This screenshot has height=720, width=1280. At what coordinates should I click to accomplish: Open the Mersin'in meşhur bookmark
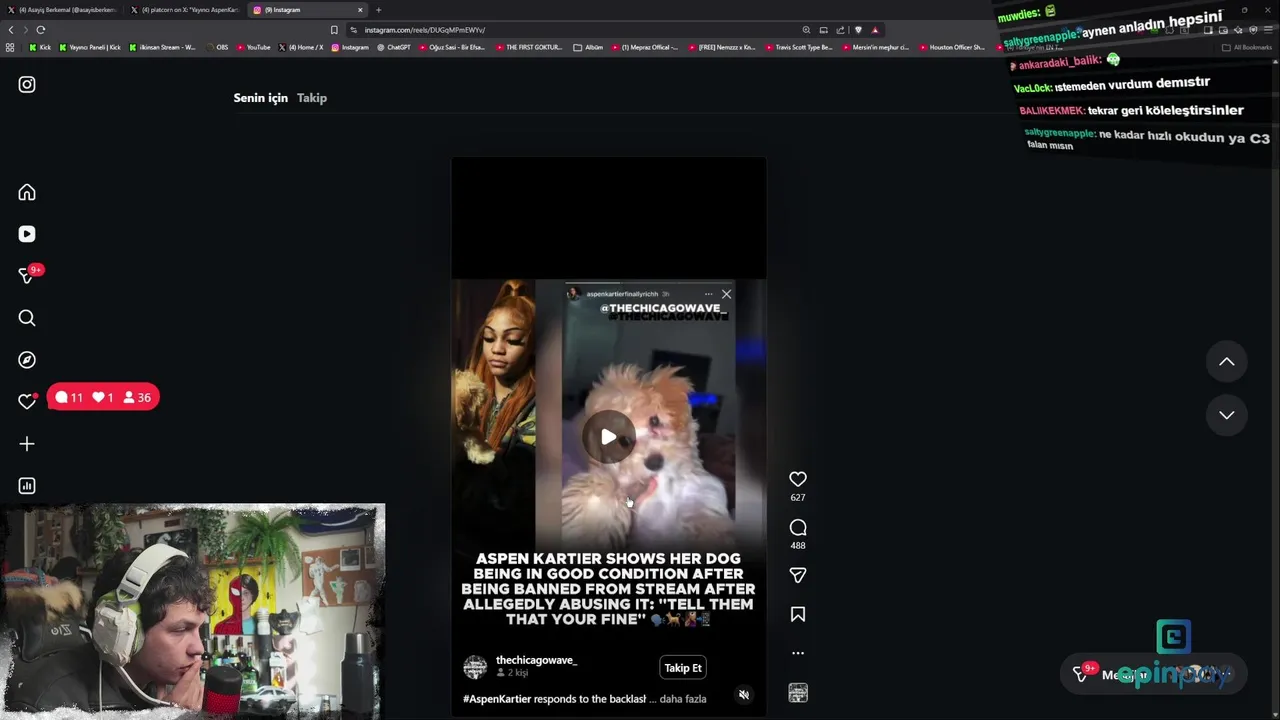(x=875, y=47)
